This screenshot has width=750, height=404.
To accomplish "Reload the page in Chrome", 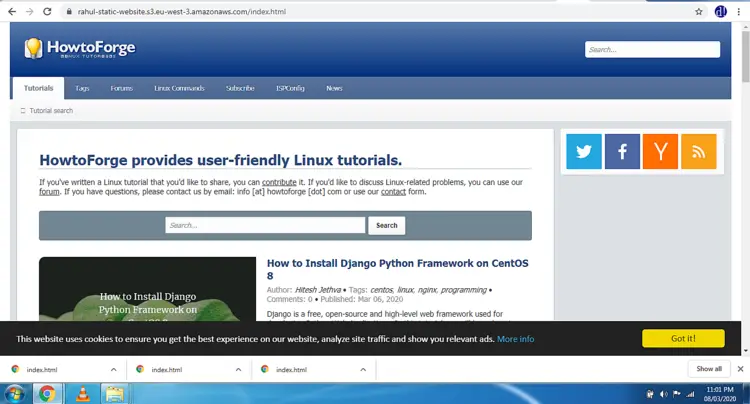I will coord(46,11).
